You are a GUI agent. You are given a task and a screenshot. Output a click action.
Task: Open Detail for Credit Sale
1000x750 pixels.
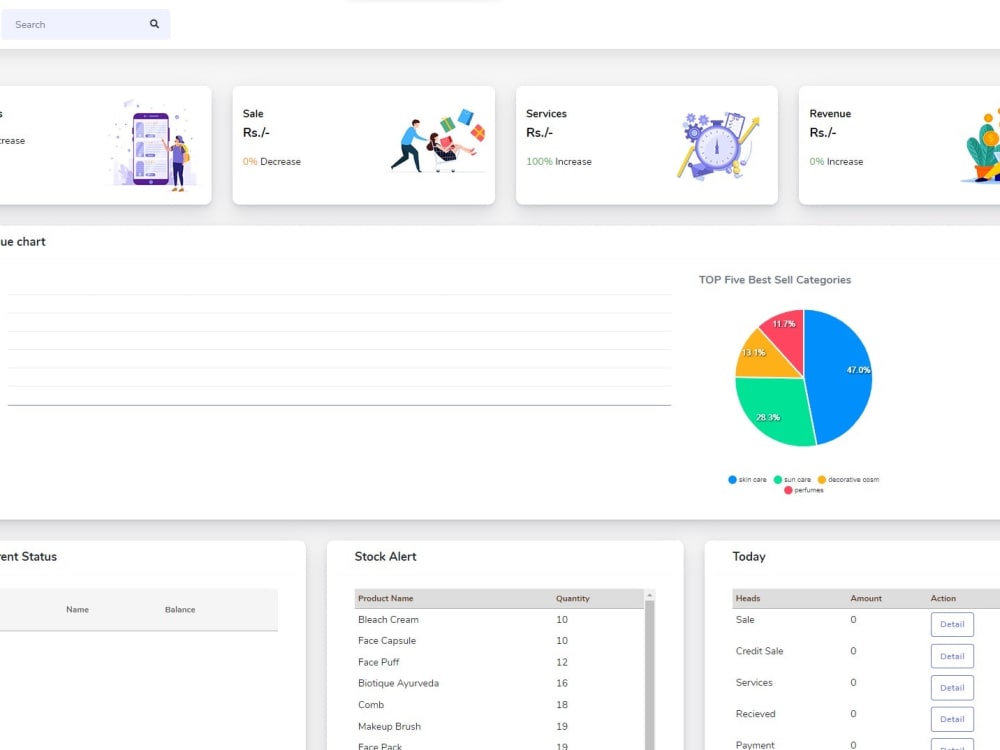coord(951,655)
